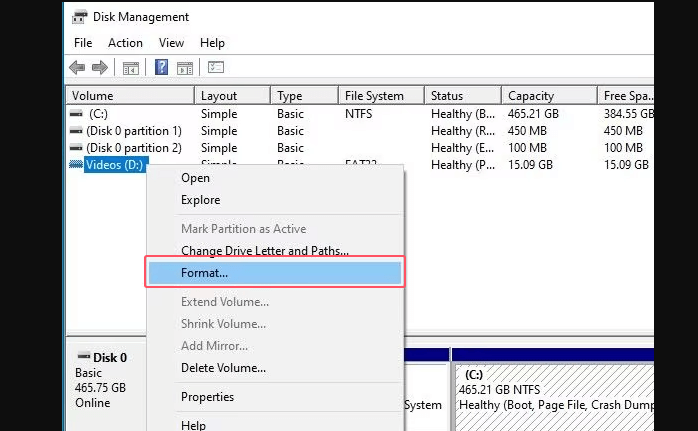Screen dimensions: 698x431
Task: Click the Show/Hide Console Tree icon
Action: click(130, 68)
